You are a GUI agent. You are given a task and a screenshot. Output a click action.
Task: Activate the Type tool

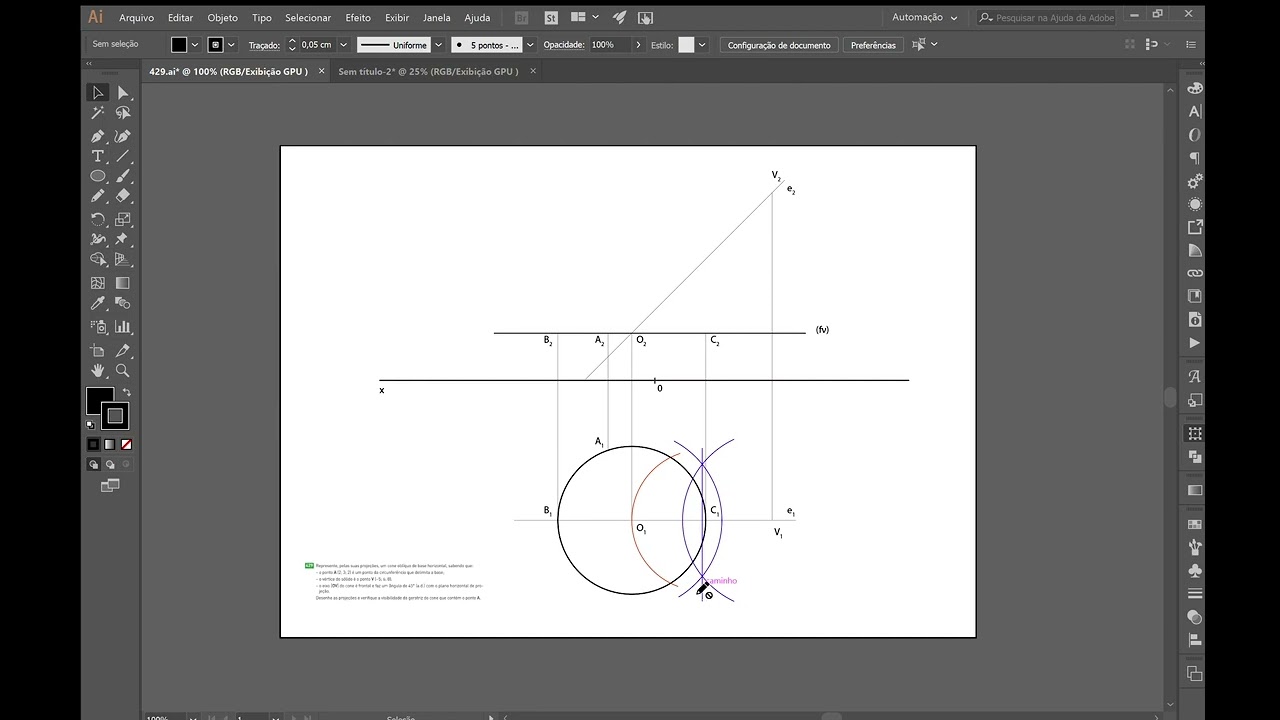tap(98, 156)
